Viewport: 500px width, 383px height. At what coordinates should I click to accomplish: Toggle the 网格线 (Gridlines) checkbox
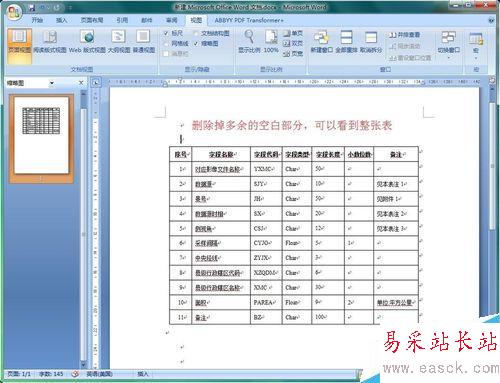click(166, 43)
